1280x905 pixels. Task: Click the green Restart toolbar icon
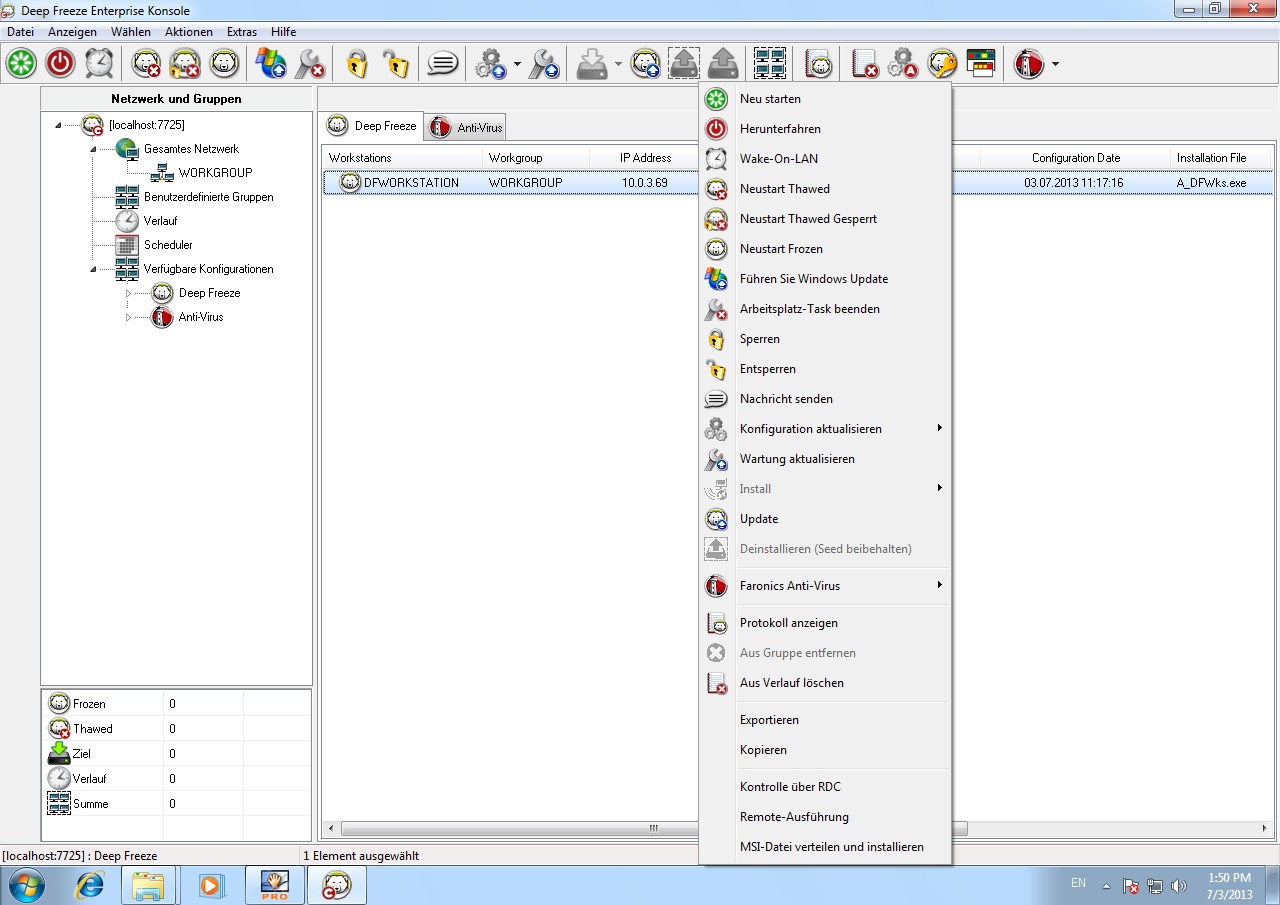tap(21, 63)
